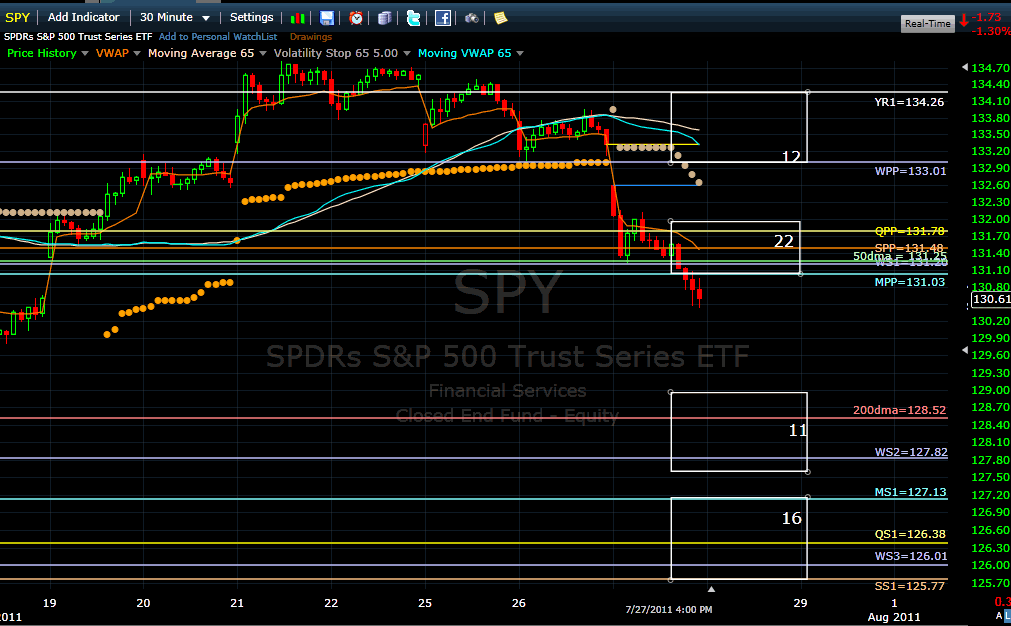Share chart via the Facebook icon
This screenshot has width=1011, height=626.
[443, 18]
